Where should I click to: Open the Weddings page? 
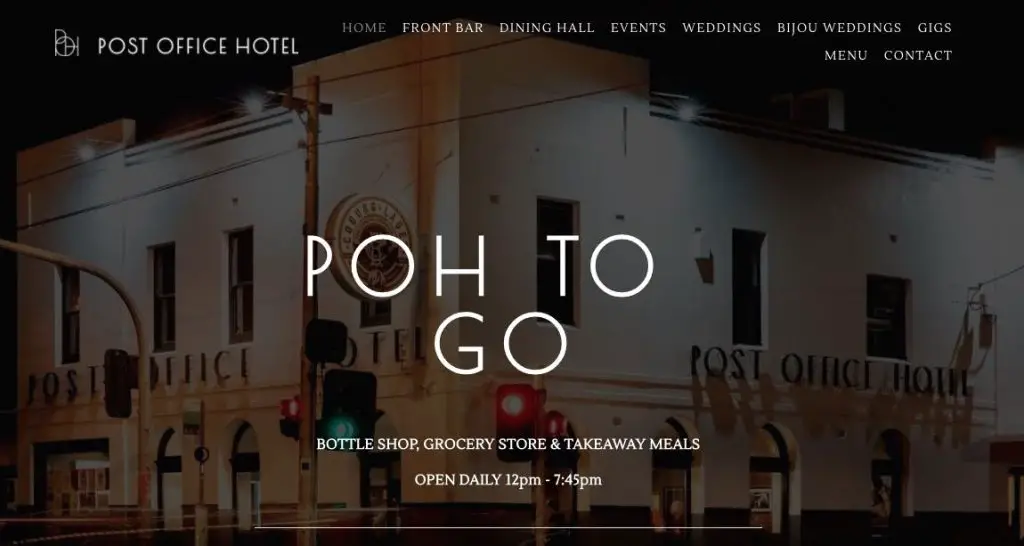721,27
